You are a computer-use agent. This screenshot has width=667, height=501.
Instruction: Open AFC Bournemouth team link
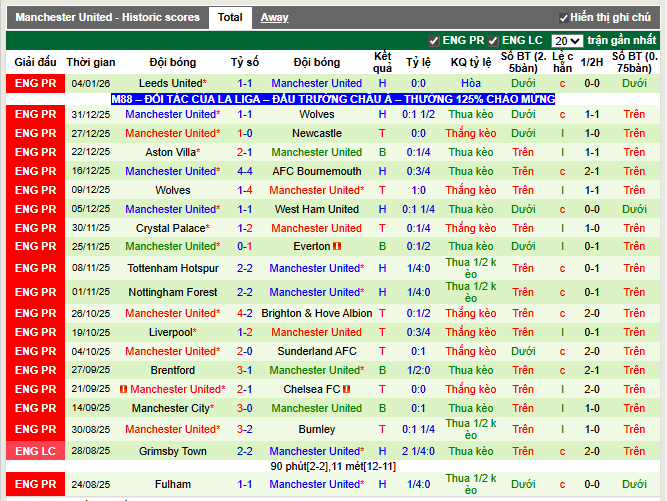(317, 171)
